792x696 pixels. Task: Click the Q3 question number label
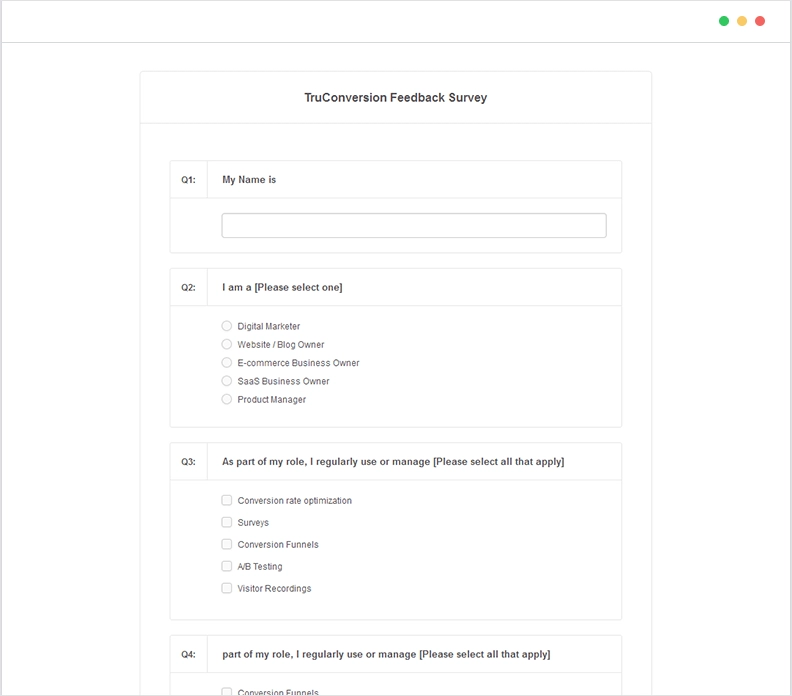tap(188, 462)
